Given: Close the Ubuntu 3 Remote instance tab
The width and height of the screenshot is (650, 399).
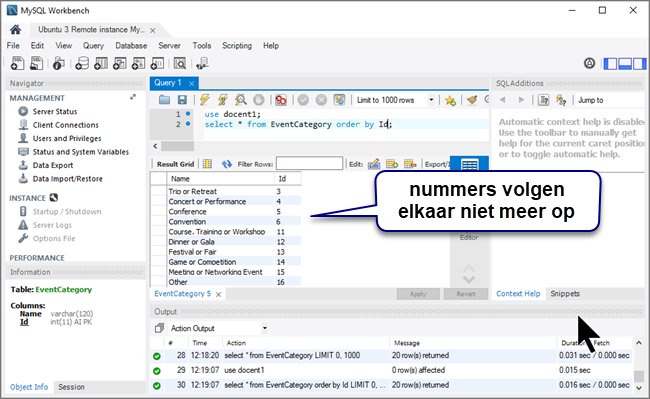Looking at the screenshot, I should pyautogui.click(x=153, y=30).
